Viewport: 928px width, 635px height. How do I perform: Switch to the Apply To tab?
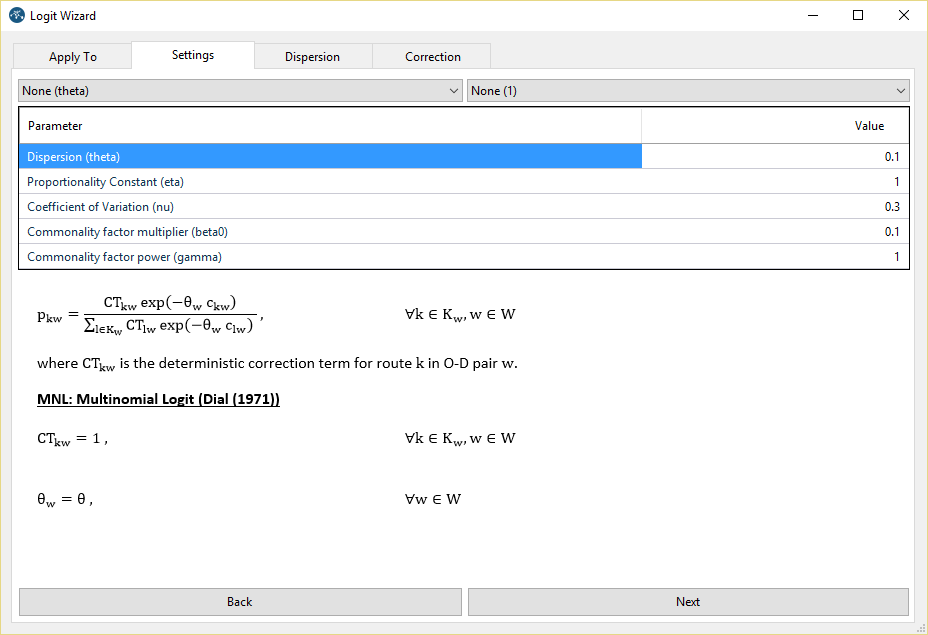point(73,57)
